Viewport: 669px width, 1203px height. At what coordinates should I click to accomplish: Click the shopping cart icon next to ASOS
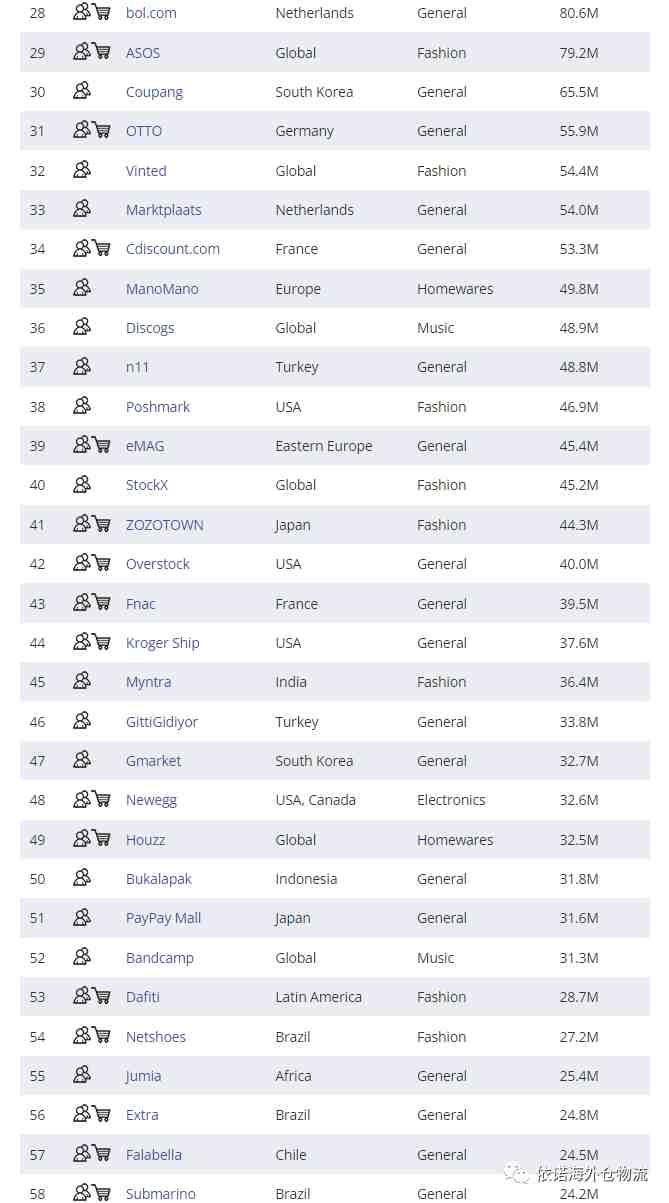pos(102,51)
